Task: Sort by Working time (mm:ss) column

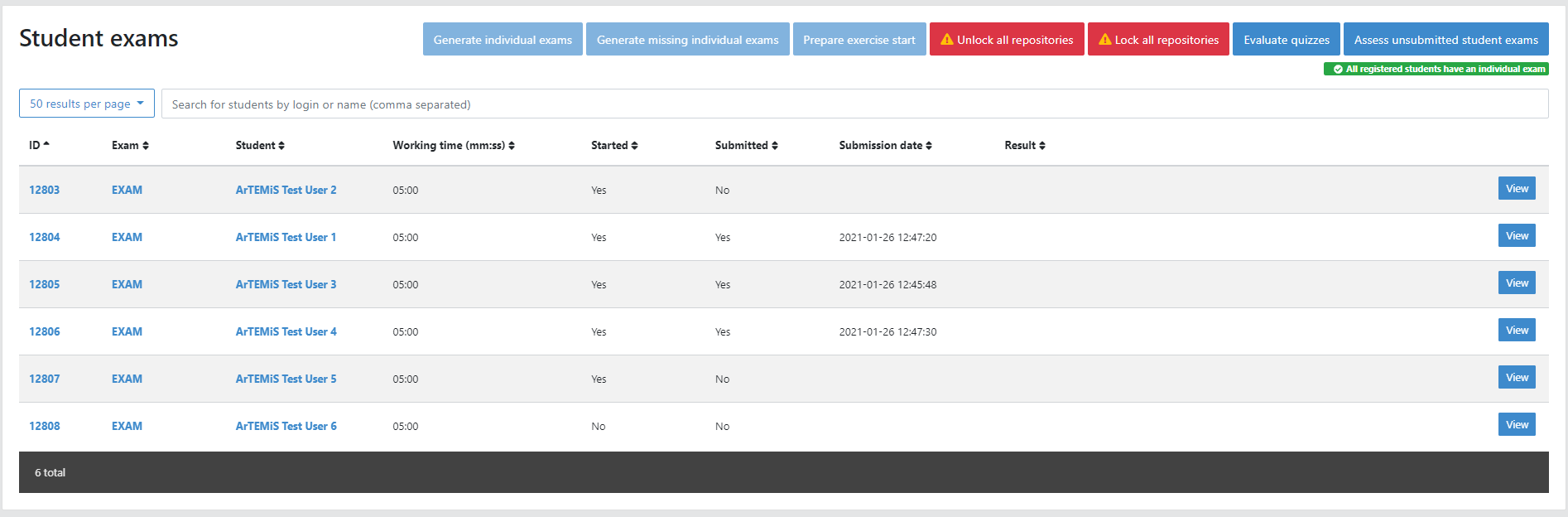Action: coord(454,145)
